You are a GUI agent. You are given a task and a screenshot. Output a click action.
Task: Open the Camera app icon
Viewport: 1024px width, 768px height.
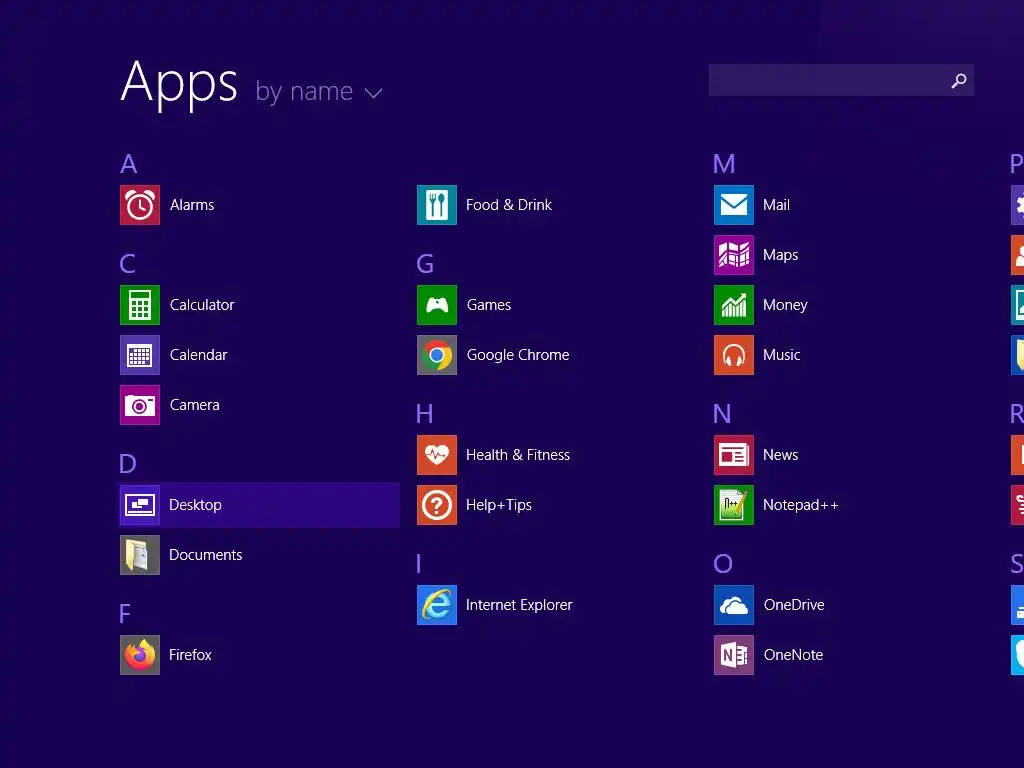tap(140, 405)
